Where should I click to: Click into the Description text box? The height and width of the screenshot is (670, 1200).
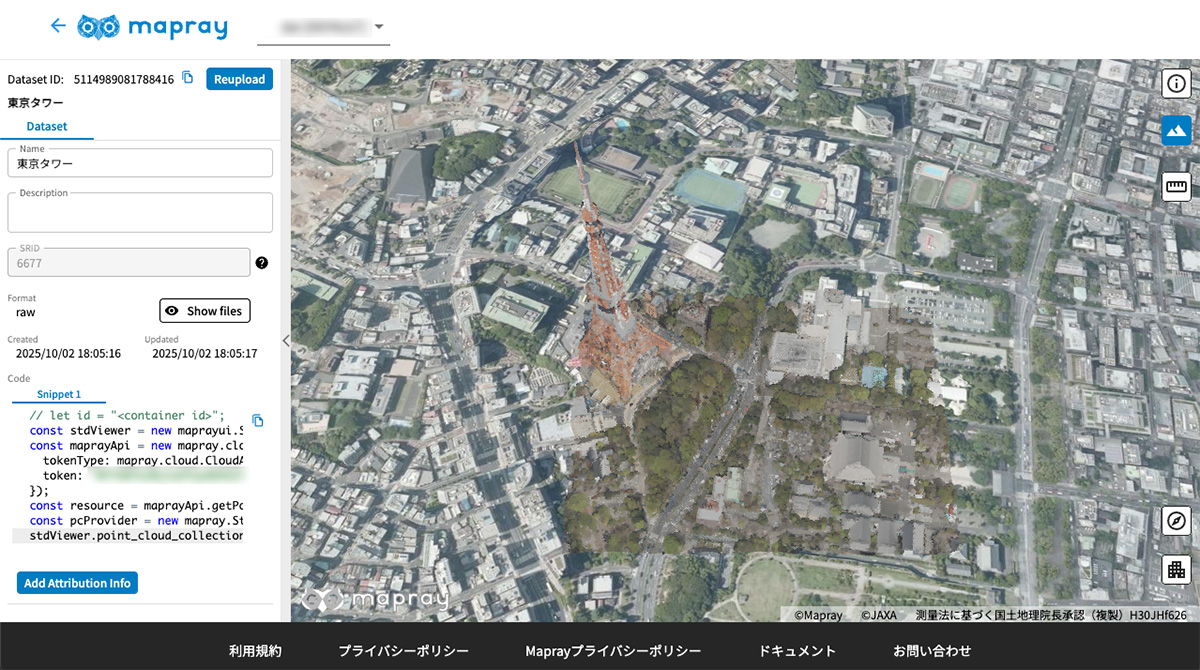[x=140, y=213]
